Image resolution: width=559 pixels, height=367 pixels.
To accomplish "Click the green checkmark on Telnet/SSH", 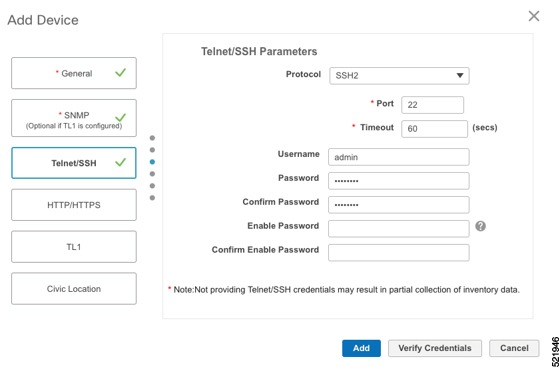I will 120,162.
